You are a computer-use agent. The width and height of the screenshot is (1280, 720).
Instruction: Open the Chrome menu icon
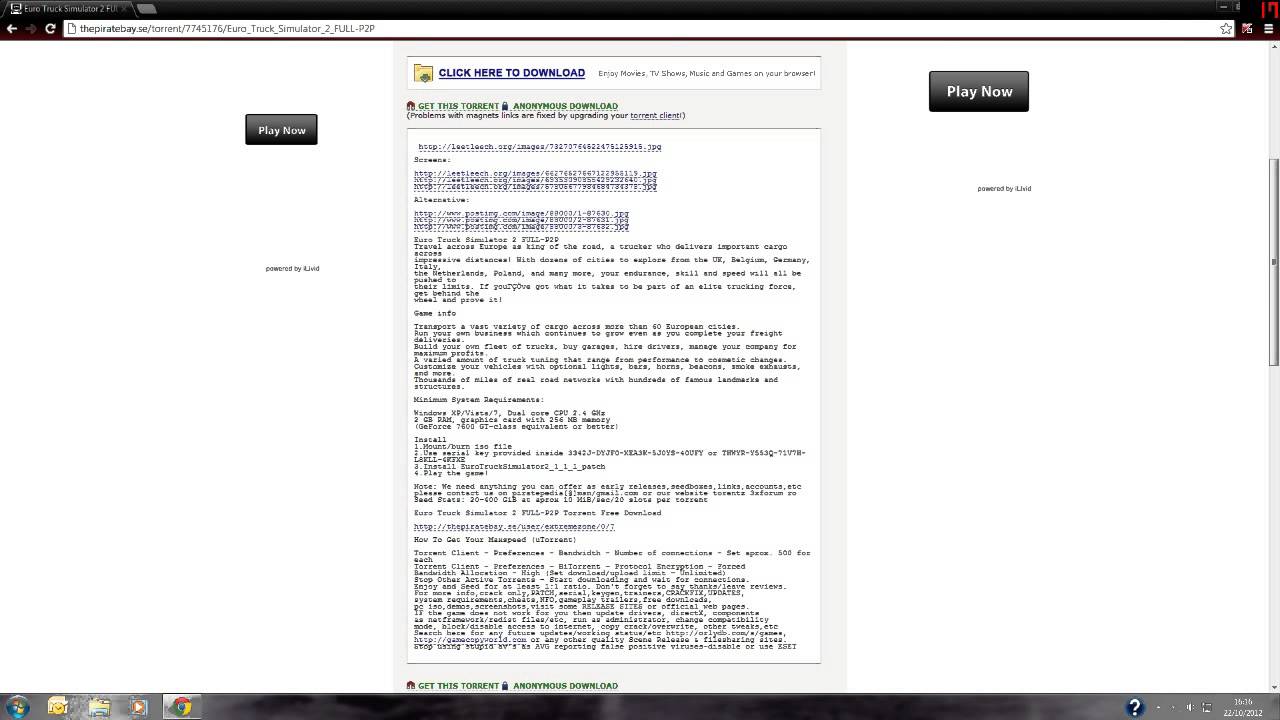point(1267,29)
